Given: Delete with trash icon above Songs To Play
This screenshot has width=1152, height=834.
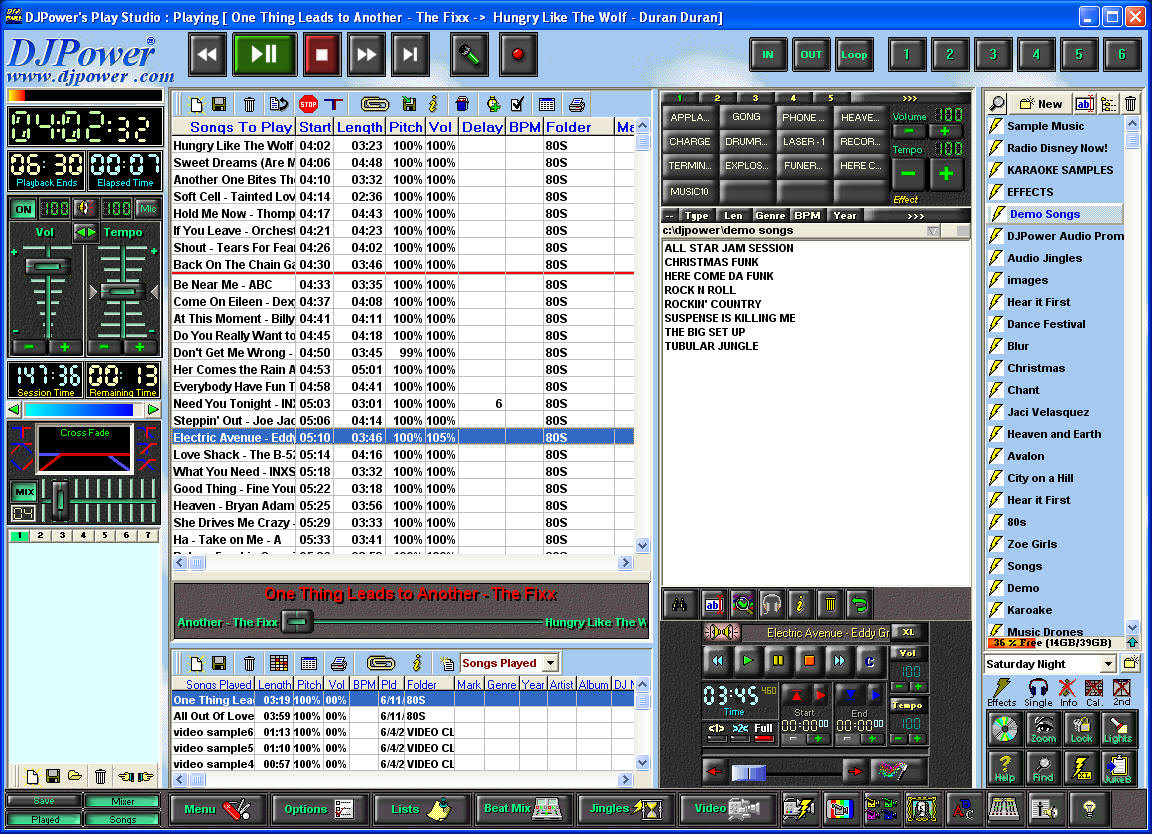Looking at the screenshot, I should click(249, 104).
